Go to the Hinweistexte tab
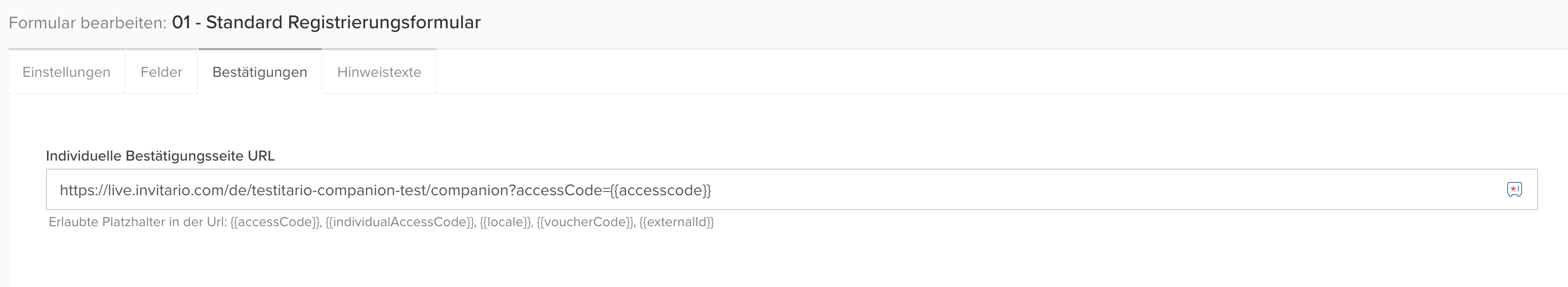Image resolution: width=1568 pixels, height=287 pixels. click(x=378, y=73)
